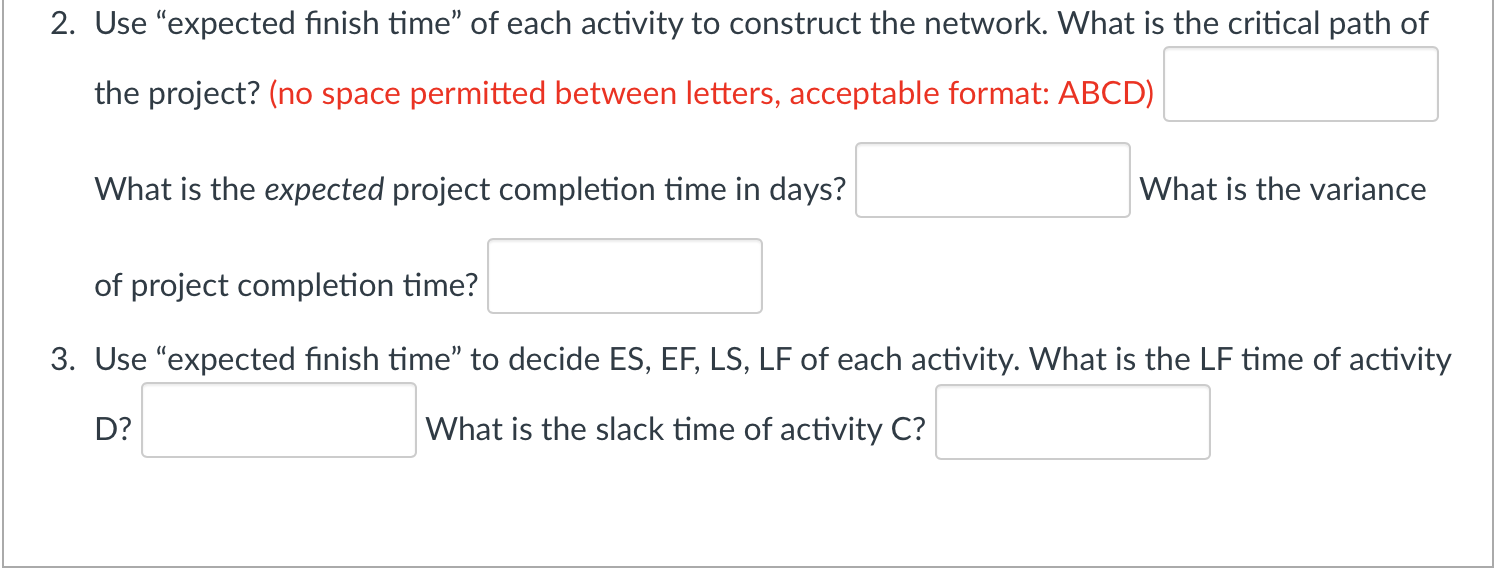Image resolution: width=1508 pixels, height=580 pixels.
Task: Click the slack time of activity C box
Action: click(x=1072, y=422)
